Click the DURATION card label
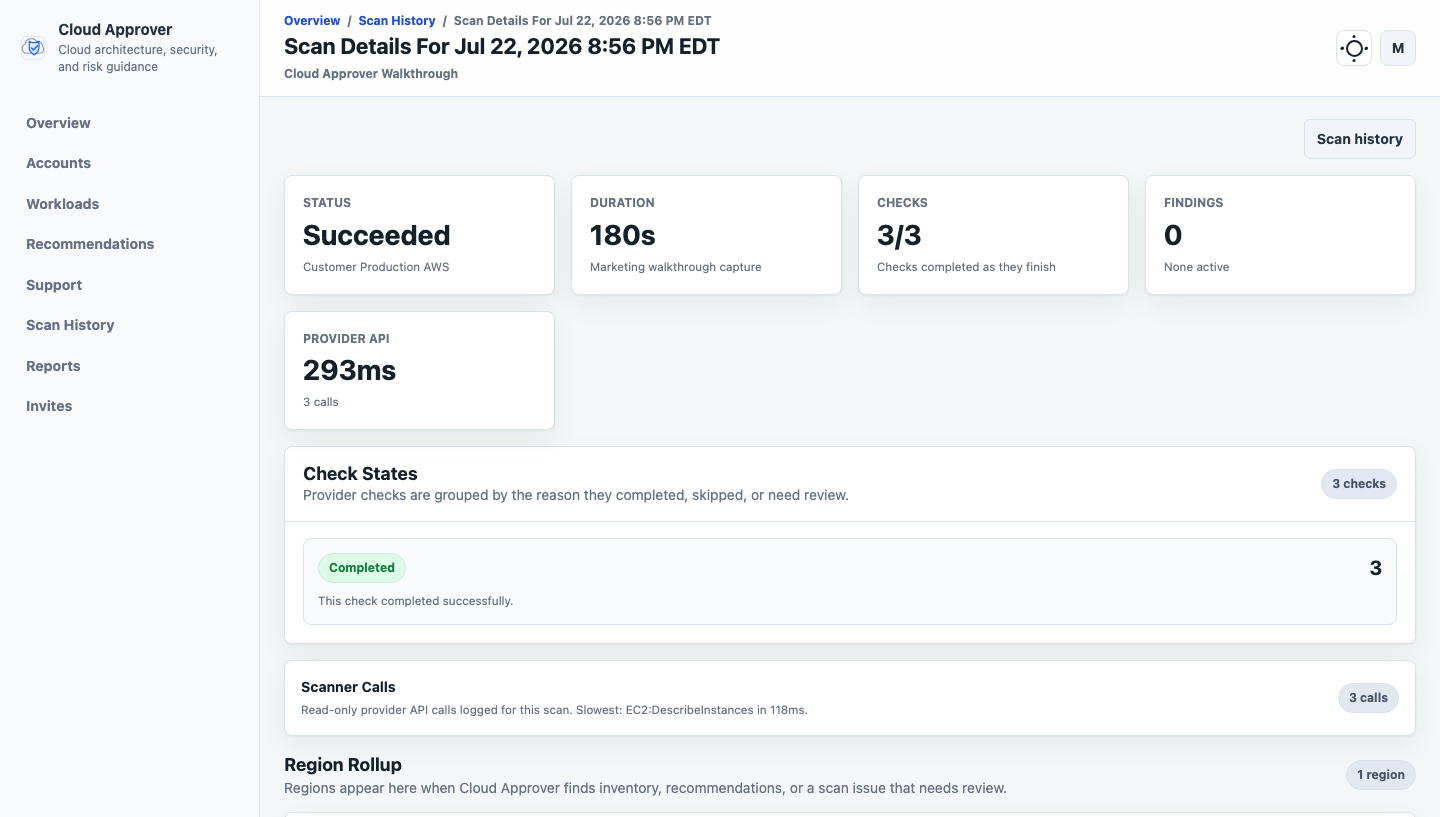Image resolution: width=1440 pixels, height=817 pixels. (622, 203)
